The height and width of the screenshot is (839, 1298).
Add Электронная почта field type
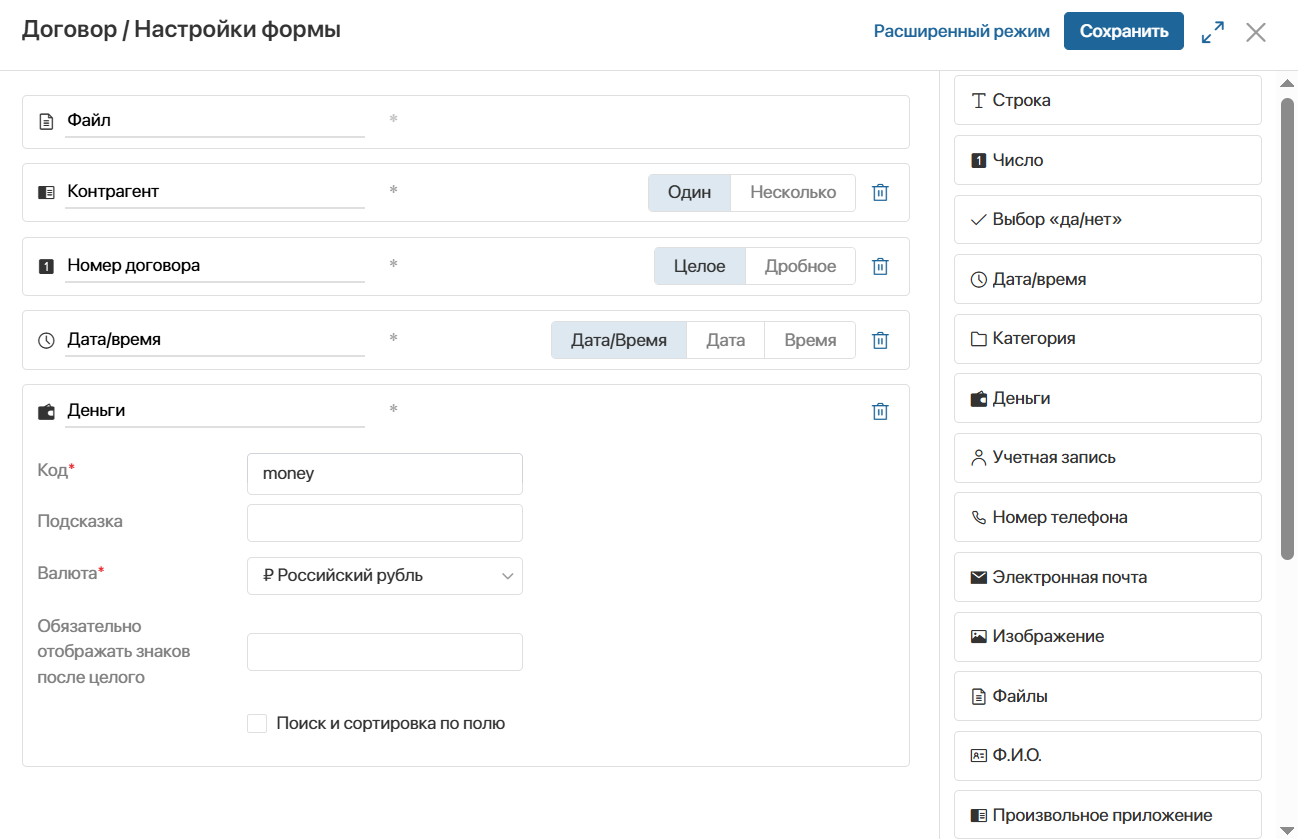1108,577
